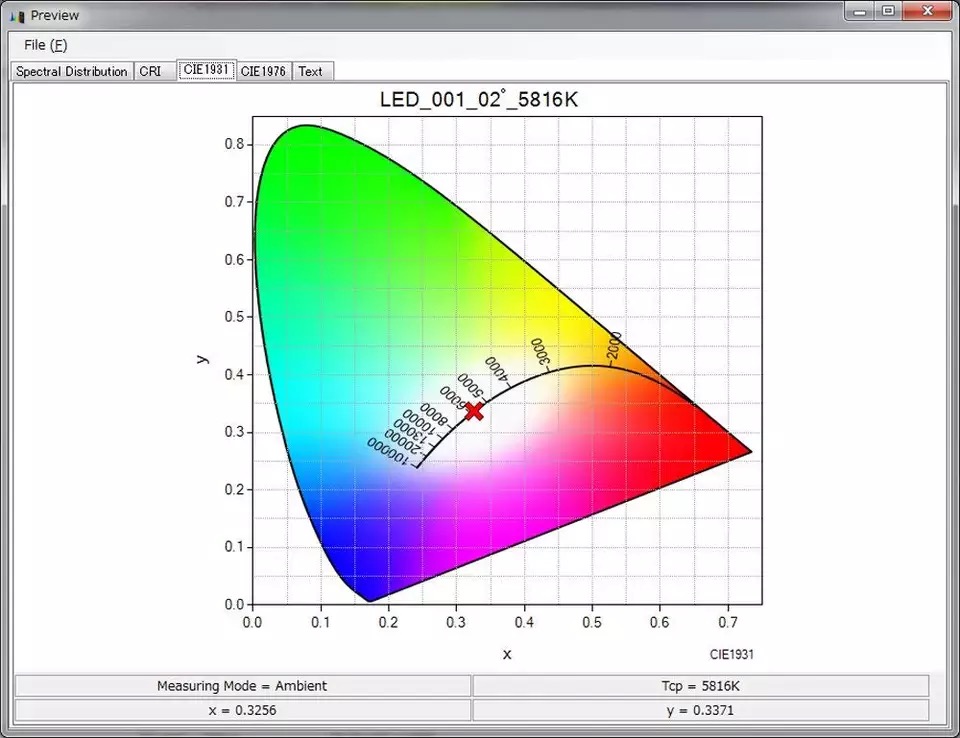Close the Preview window
The width and height of the screenshot is (960, 738).
[x=926, y=12]
